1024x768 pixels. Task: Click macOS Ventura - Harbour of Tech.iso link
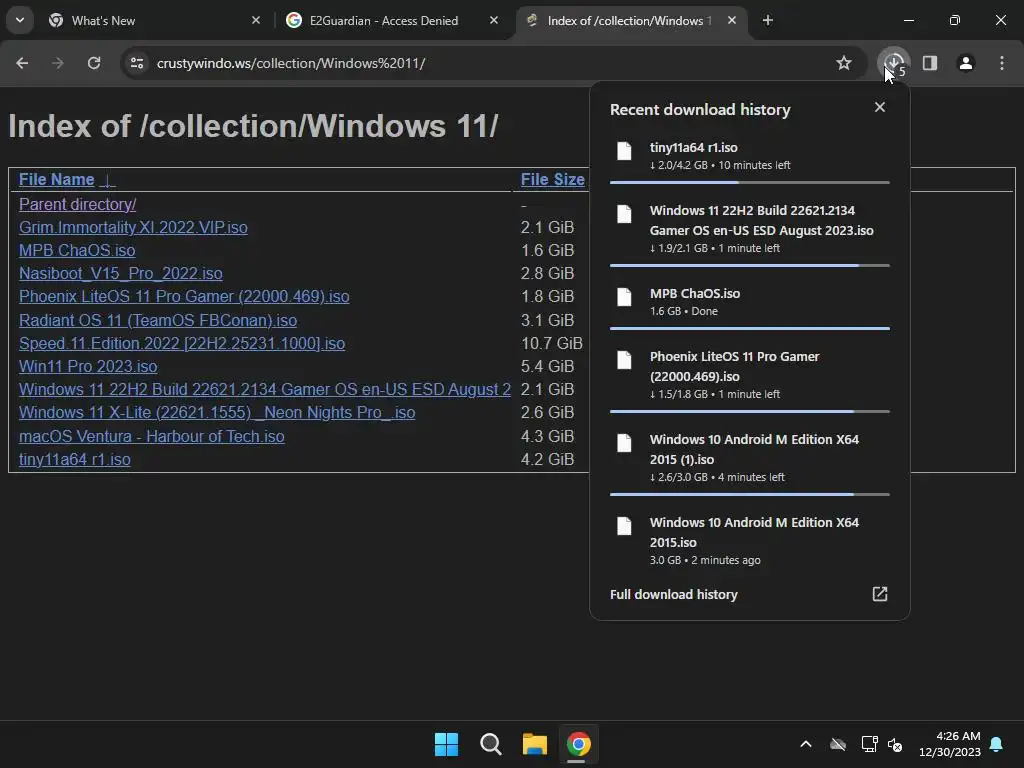(152, 436)
